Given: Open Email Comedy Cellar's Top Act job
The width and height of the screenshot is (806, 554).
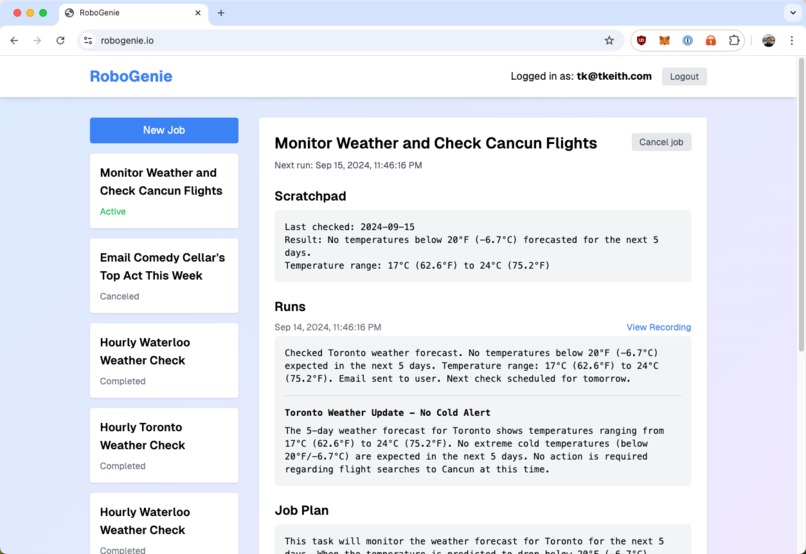Looking at the screenshot, I should tap(164, 275).
